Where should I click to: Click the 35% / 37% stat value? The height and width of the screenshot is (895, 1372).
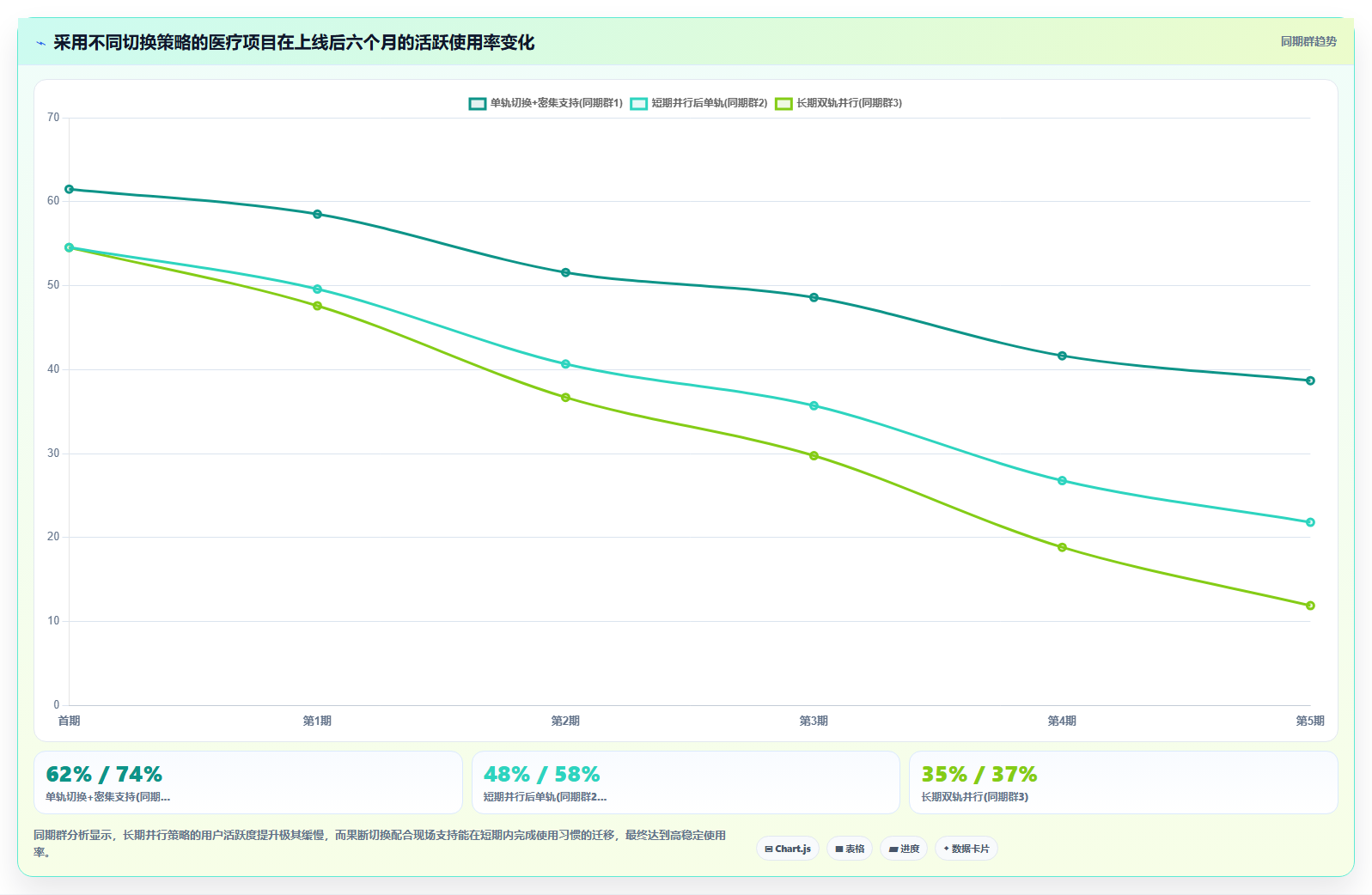click(979, 775)
